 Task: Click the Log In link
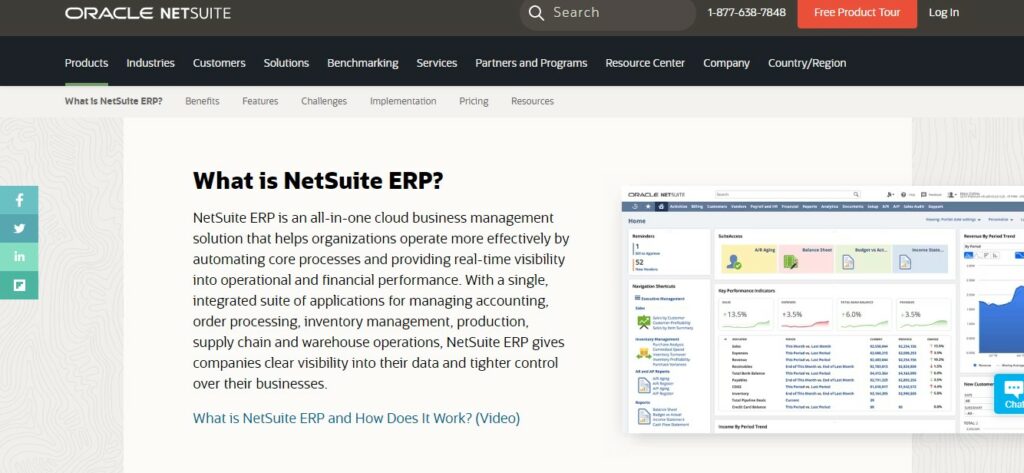click(944, 12)
